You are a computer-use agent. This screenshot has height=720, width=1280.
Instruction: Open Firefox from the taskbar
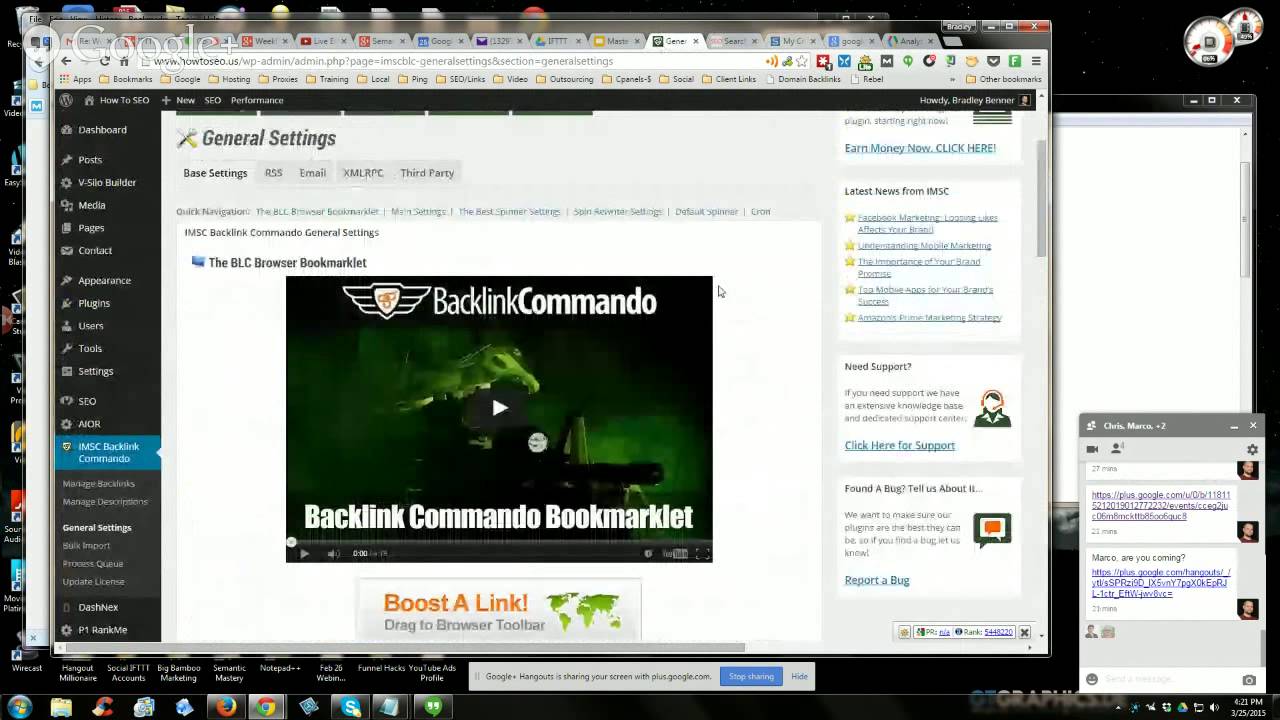(x=226, y=707)
